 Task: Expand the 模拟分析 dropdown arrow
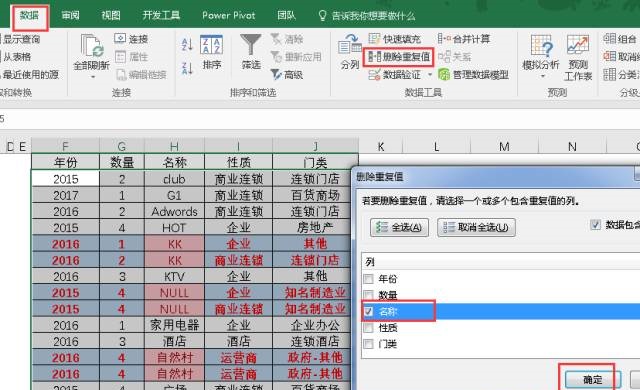coord(542,76)
